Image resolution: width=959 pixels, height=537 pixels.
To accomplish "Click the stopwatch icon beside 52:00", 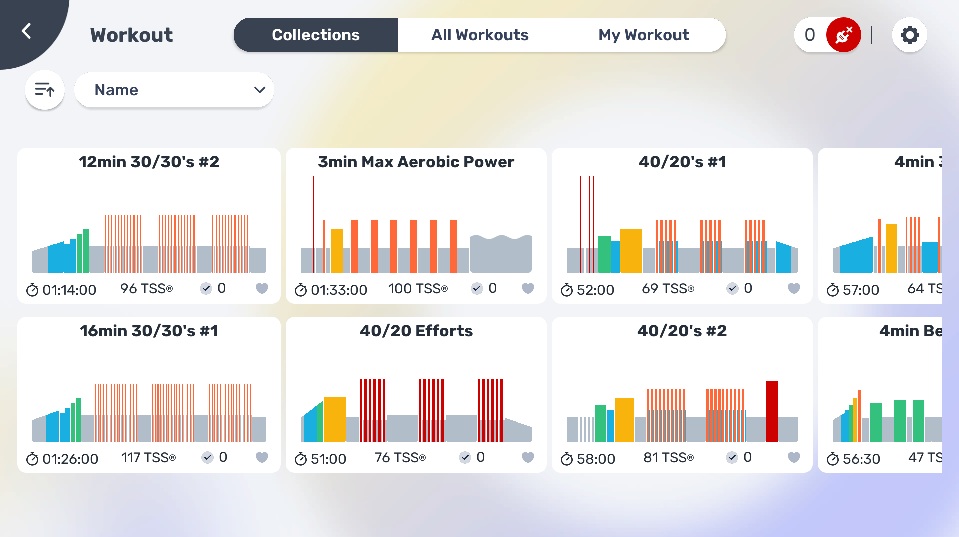I will point(567,290).
